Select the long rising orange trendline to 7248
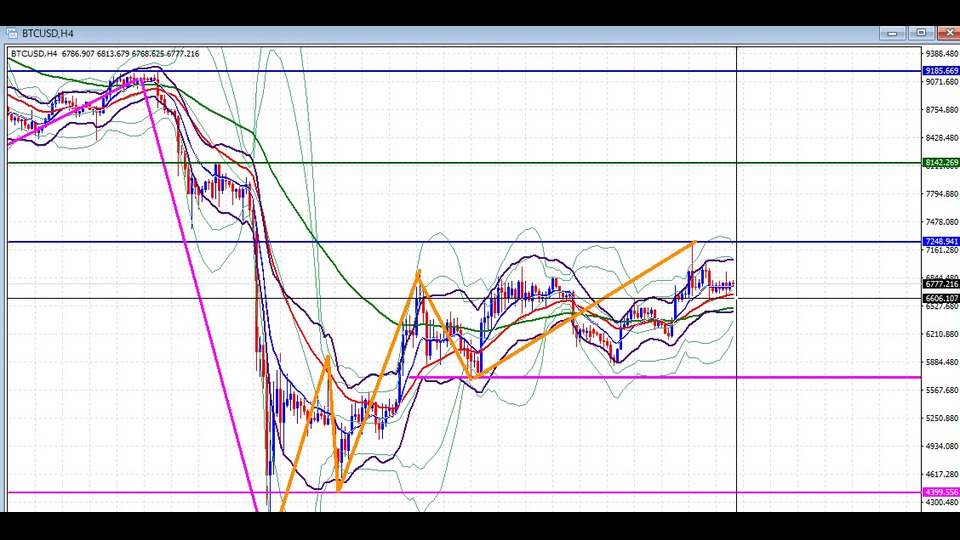 585,310
